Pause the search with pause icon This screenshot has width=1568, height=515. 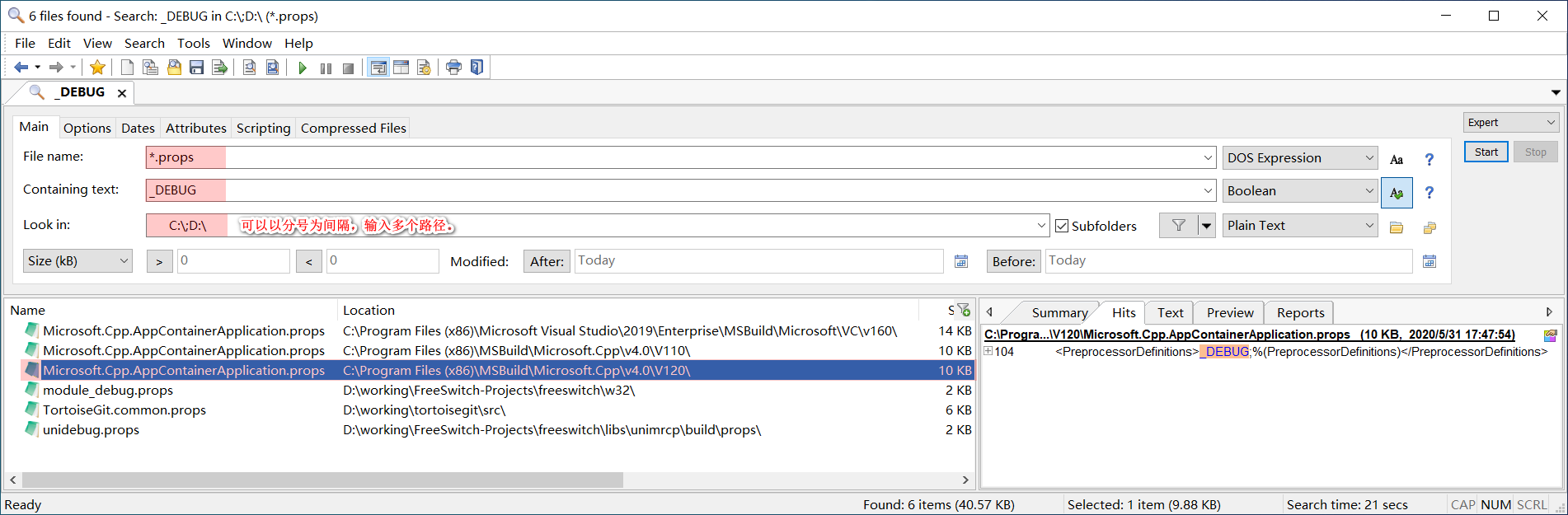[326, 68]
